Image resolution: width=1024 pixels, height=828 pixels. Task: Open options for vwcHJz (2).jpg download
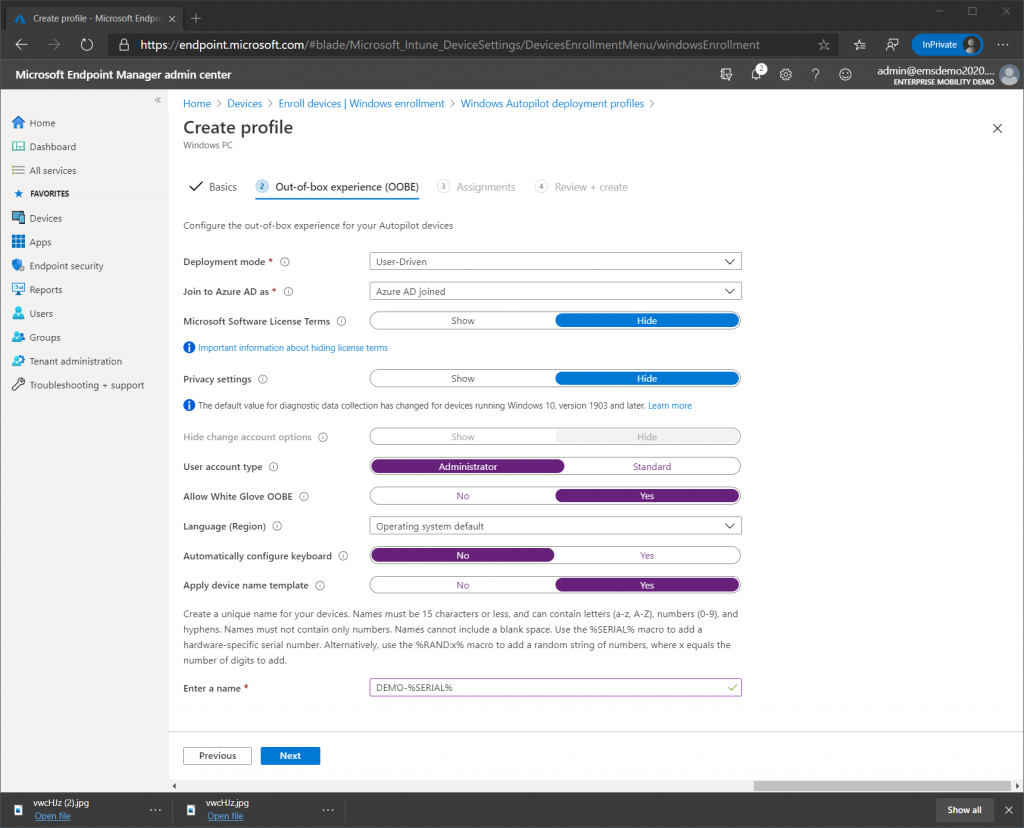click(155, 810)
